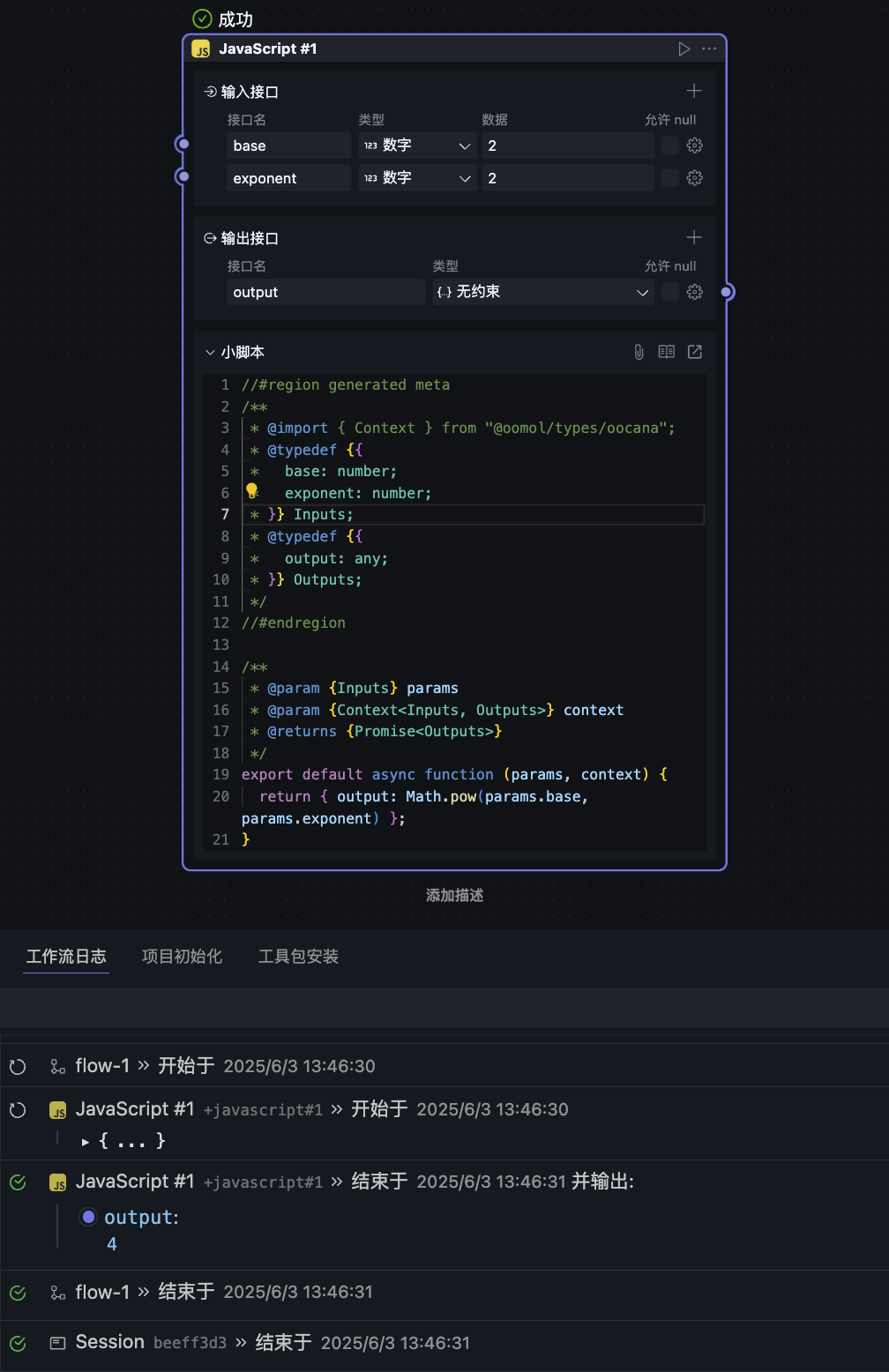Open the JavaScript #1 more options menu
The image size is (889, 1372).
point(709,49)
